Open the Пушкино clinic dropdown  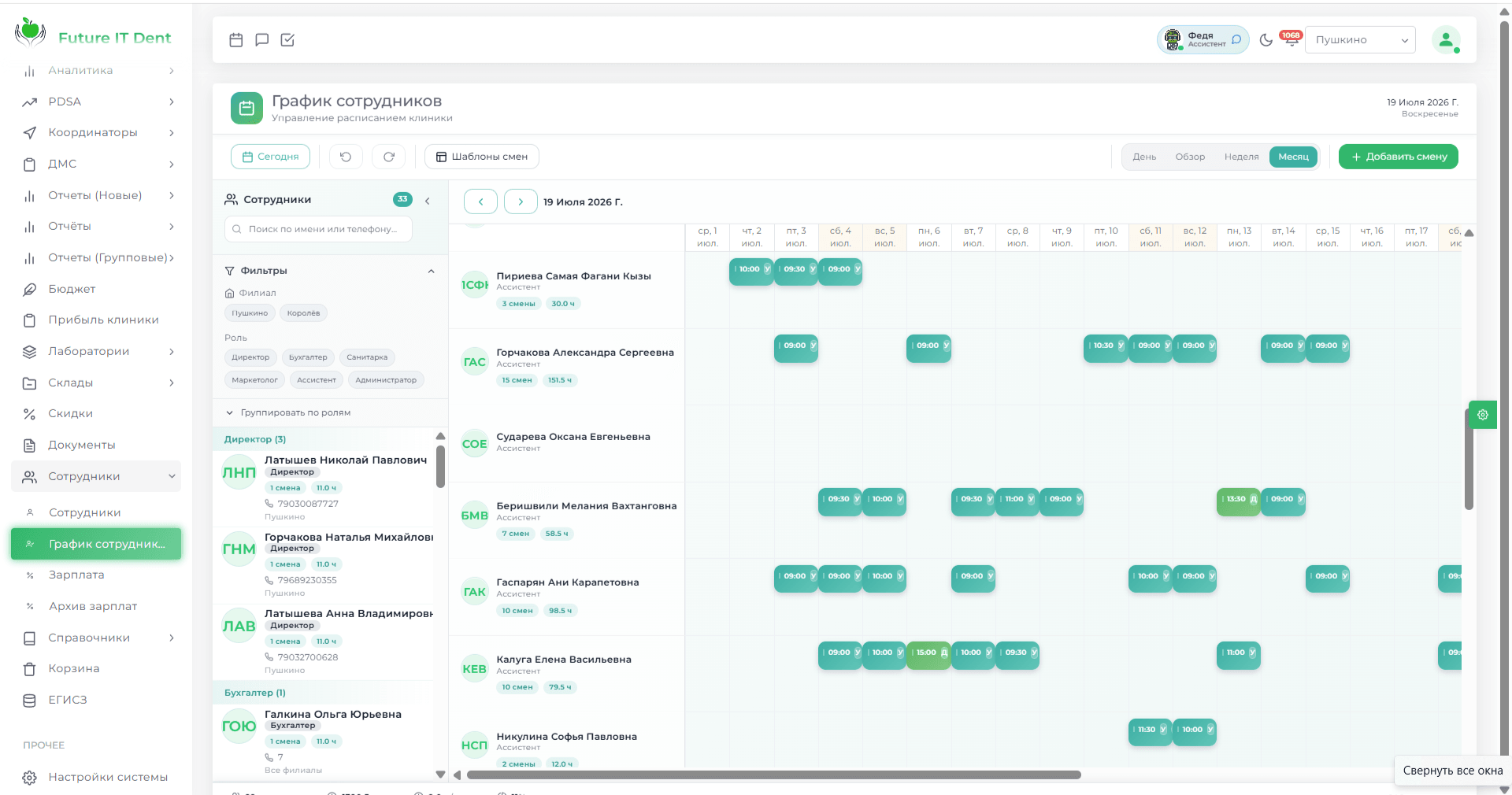pos(1360,40)
